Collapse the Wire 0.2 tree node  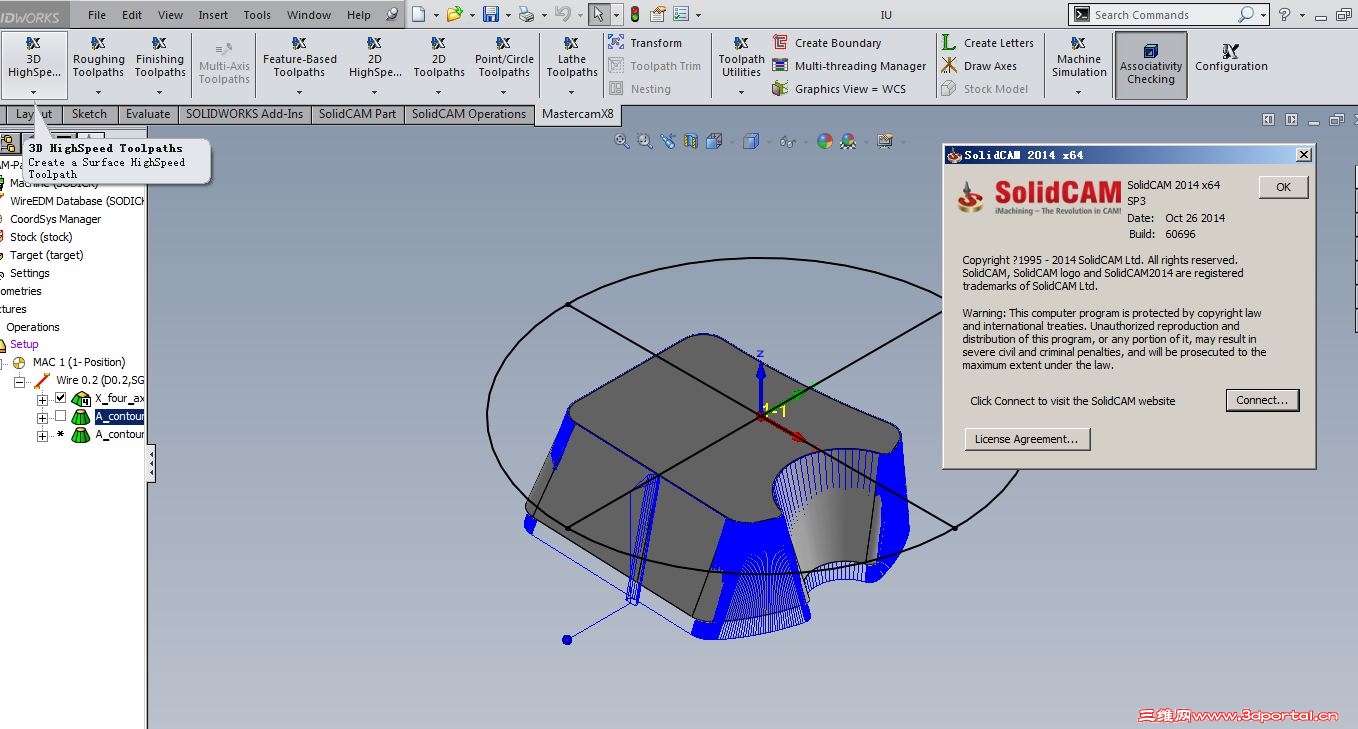point(20,381)
